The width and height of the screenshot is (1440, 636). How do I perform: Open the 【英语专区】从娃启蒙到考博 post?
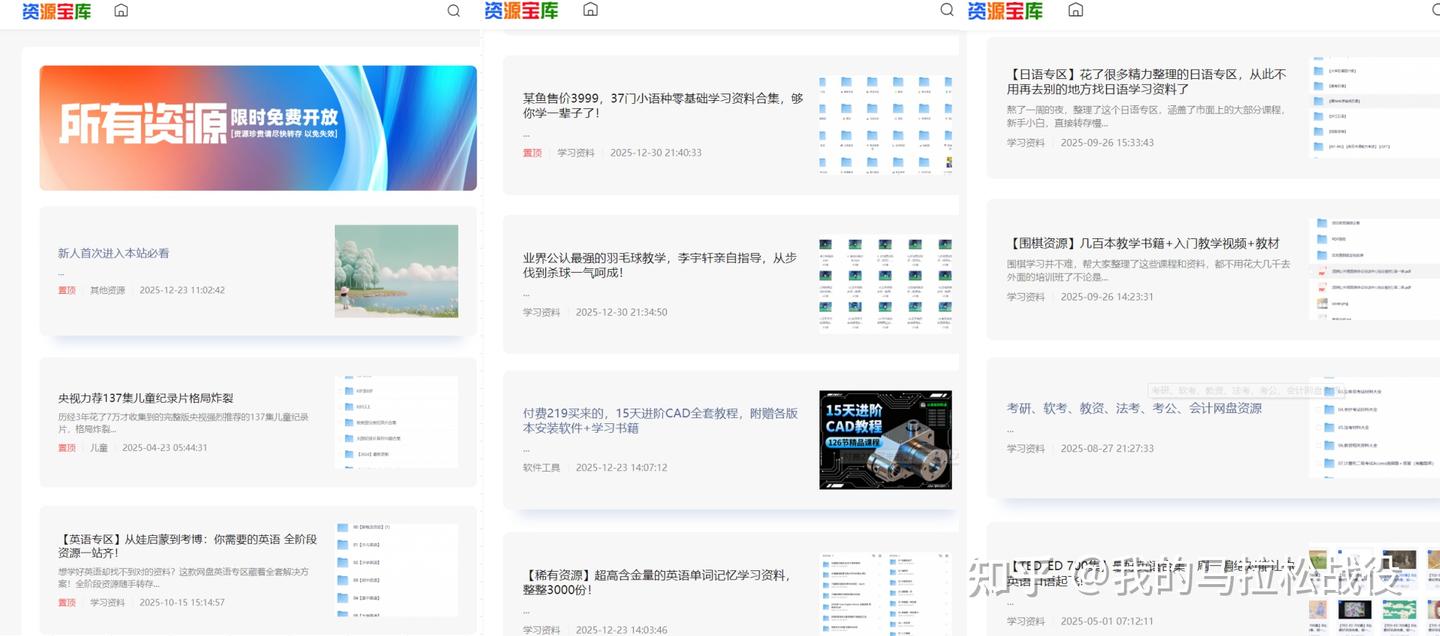pyautogui.click(x=187, y=546)
